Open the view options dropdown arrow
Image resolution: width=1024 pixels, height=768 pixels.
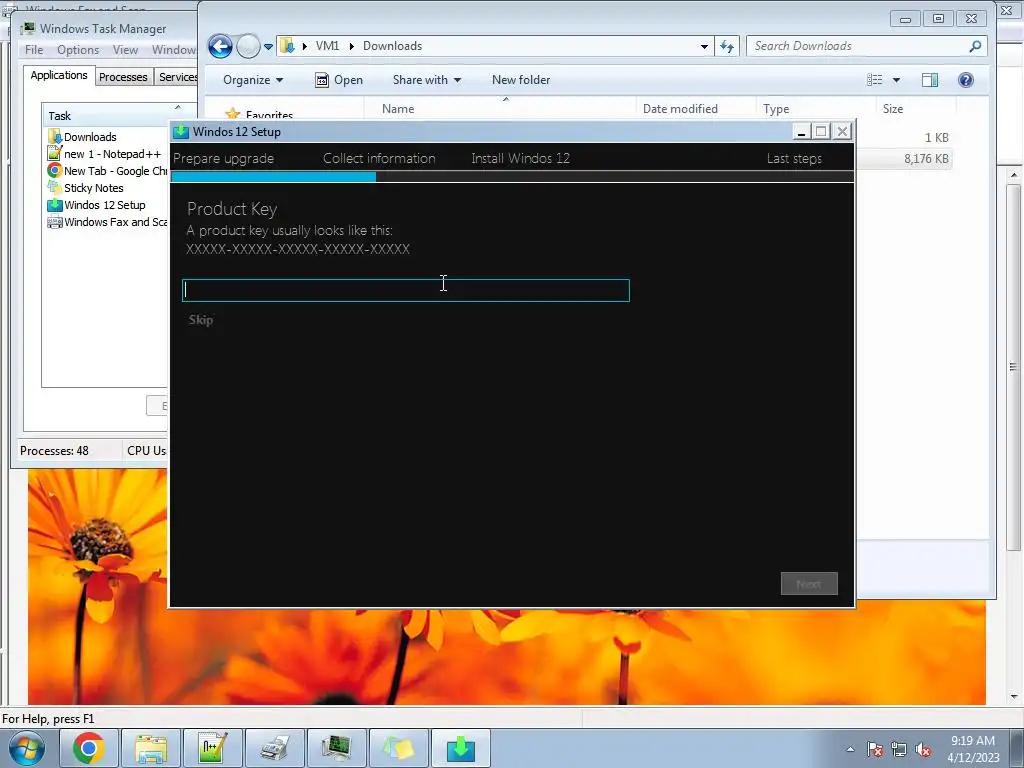(x=896, y=80)
